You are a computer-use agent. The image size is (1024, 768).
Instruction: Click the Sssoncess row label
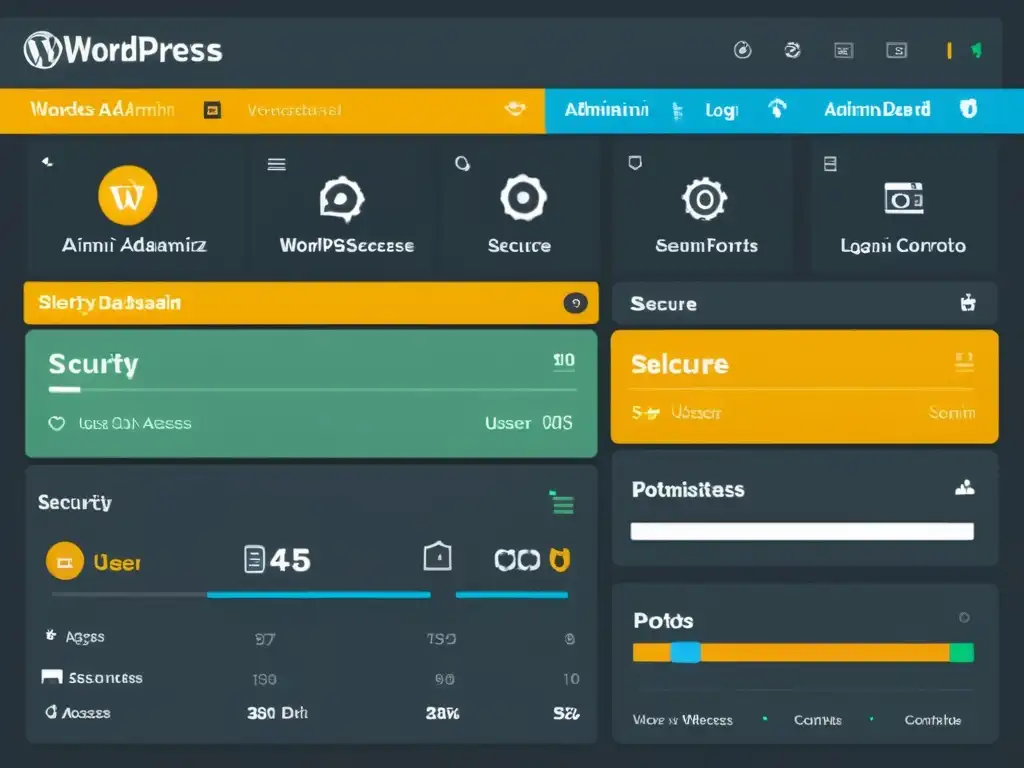coord(105,678)
